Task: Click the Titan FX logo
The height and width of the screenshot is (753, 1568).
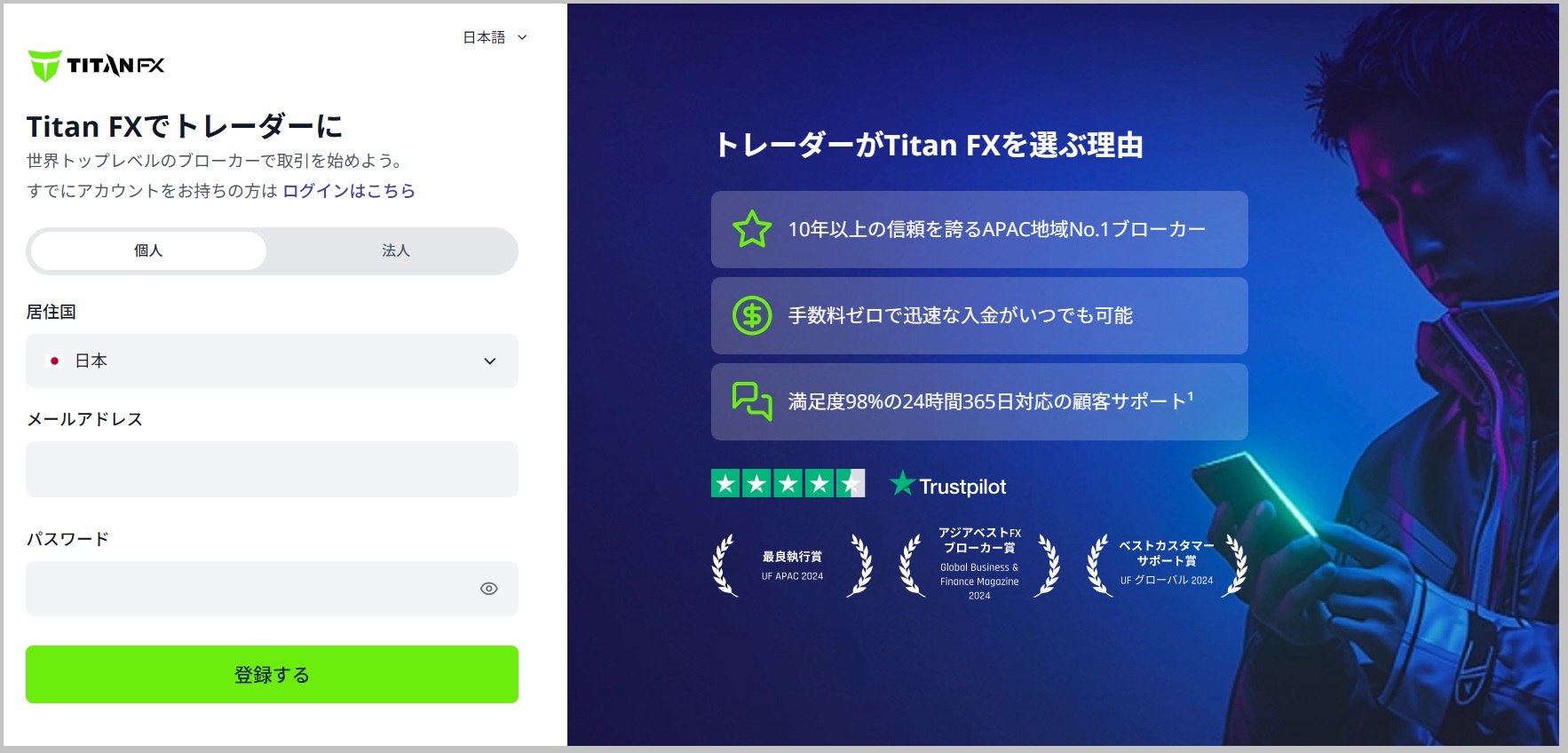Action: (x=96, y=66)
